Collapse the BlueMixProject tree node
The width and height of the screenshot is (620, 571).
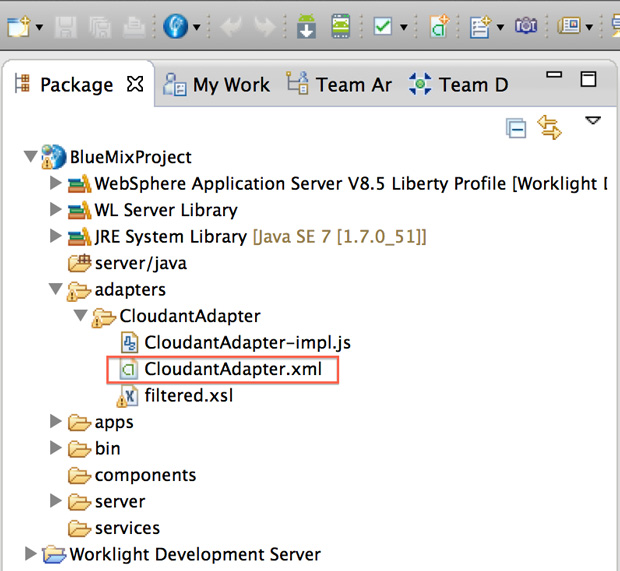tap(30, 156)
